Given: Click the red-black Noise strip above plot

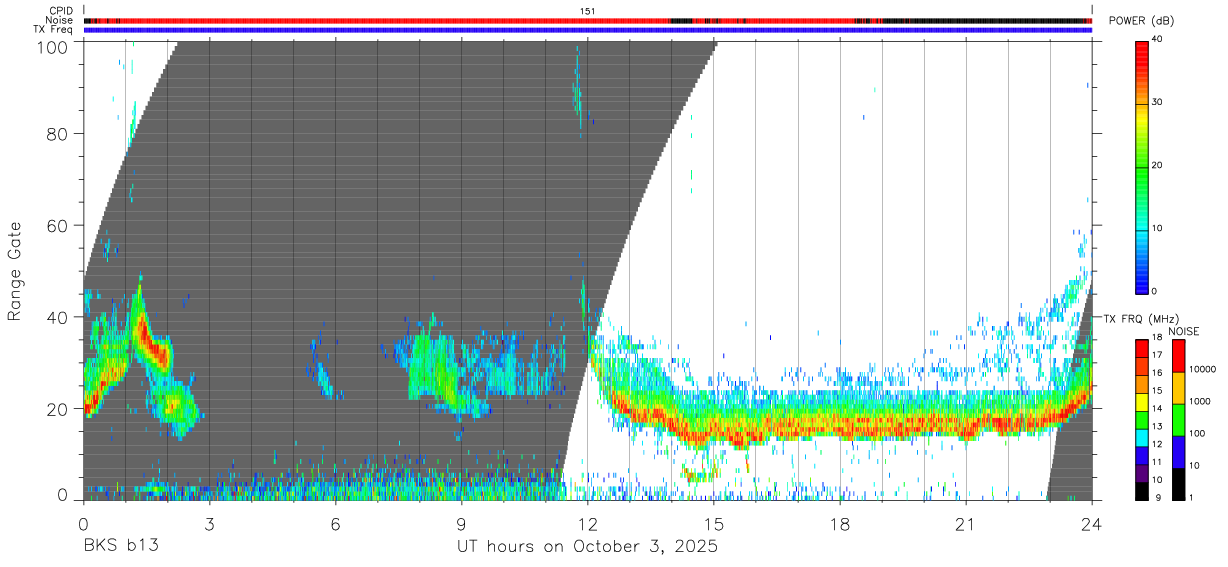Looking at the screenshot, I should click(x=588, y=20).
